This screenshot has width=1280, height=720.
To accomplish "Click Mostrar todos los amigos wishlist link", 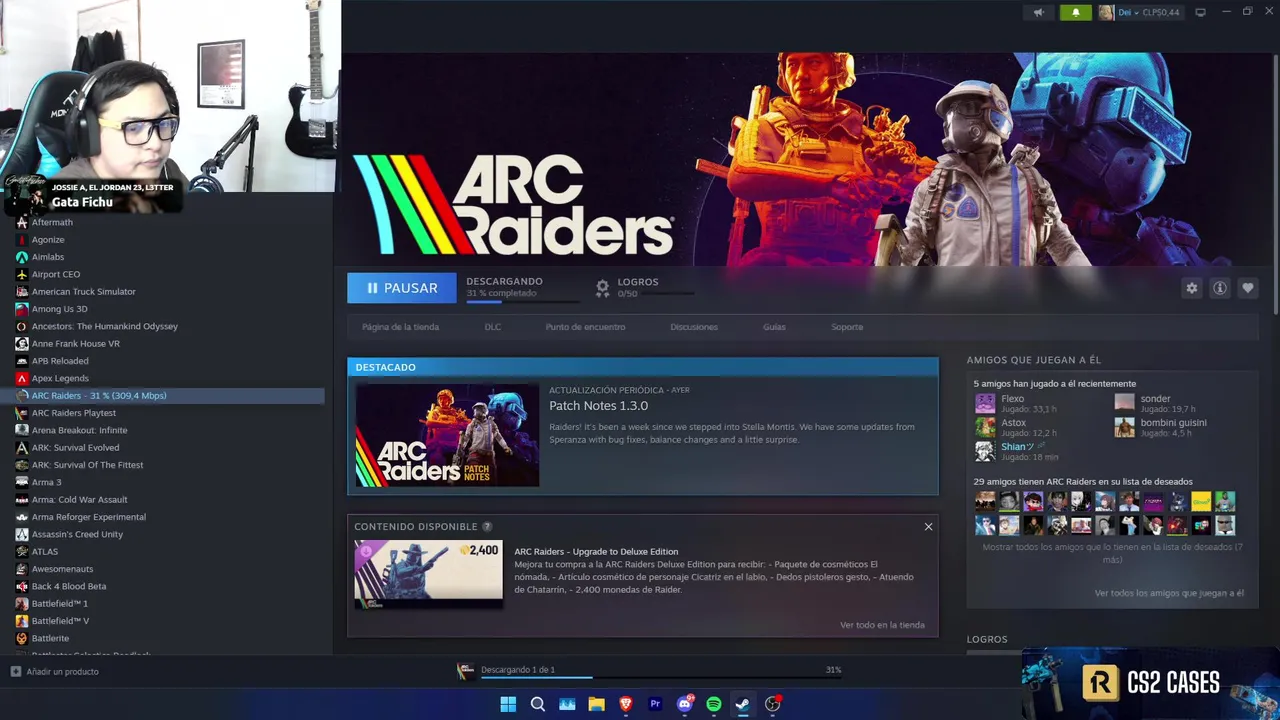I will click(x=1112, y=553).
